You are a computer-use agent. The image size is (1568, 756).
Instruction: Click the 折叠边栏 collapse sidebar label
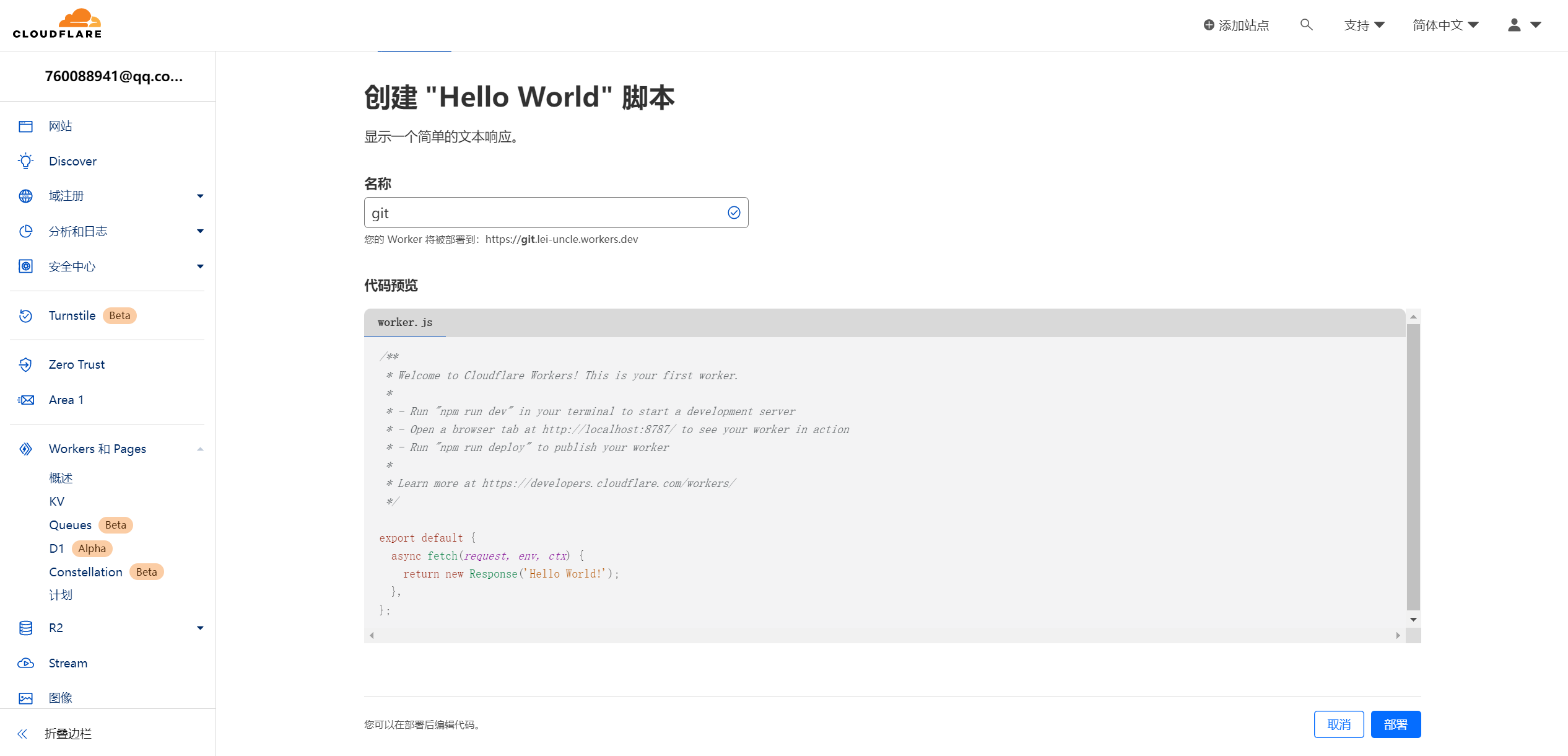pos(68,734)
